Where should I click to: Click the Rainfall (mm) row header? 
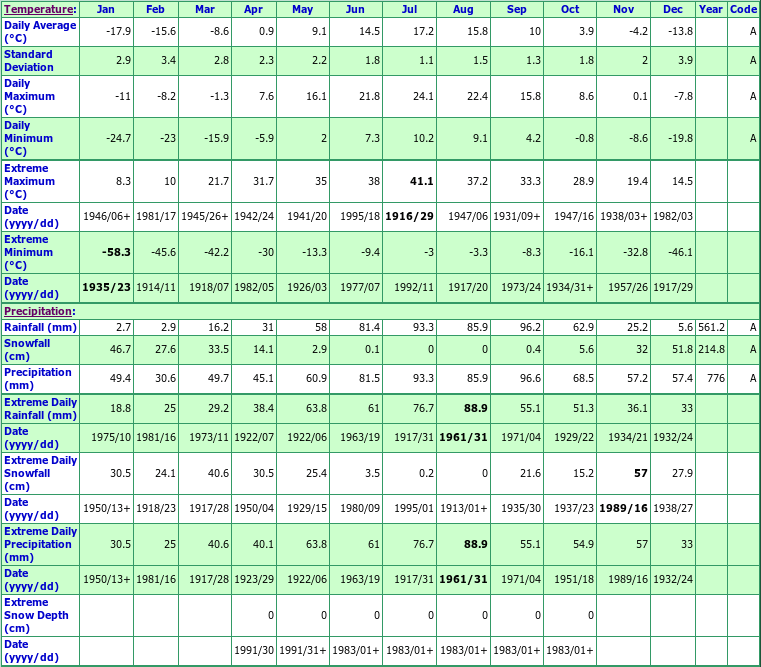coord(39,327)
